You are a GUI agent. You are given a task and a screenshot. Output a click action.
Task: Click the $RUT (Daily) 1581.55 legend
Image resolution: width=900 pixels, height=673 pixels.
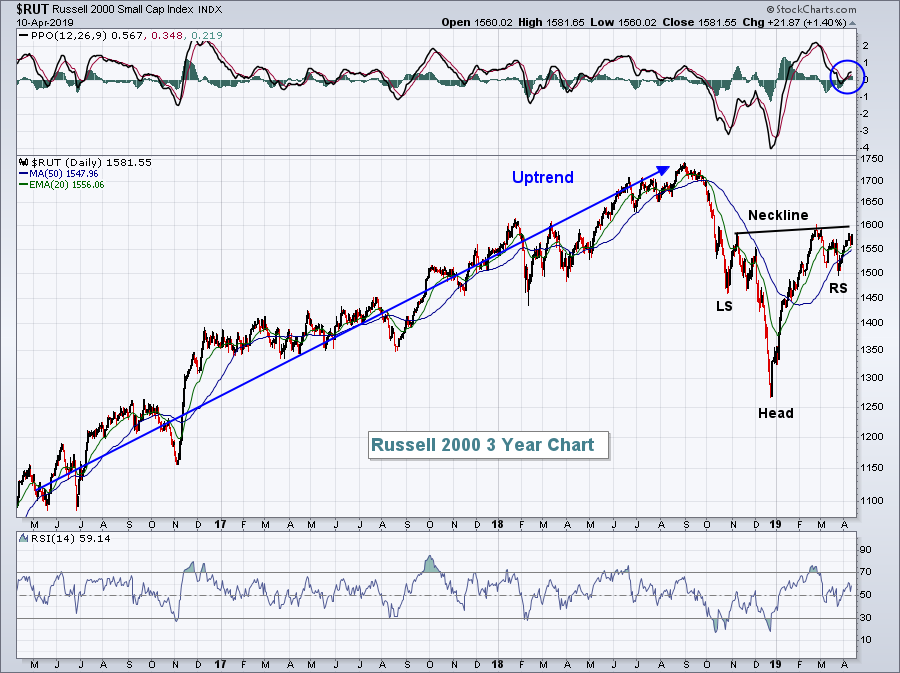[x=91, y=162]
